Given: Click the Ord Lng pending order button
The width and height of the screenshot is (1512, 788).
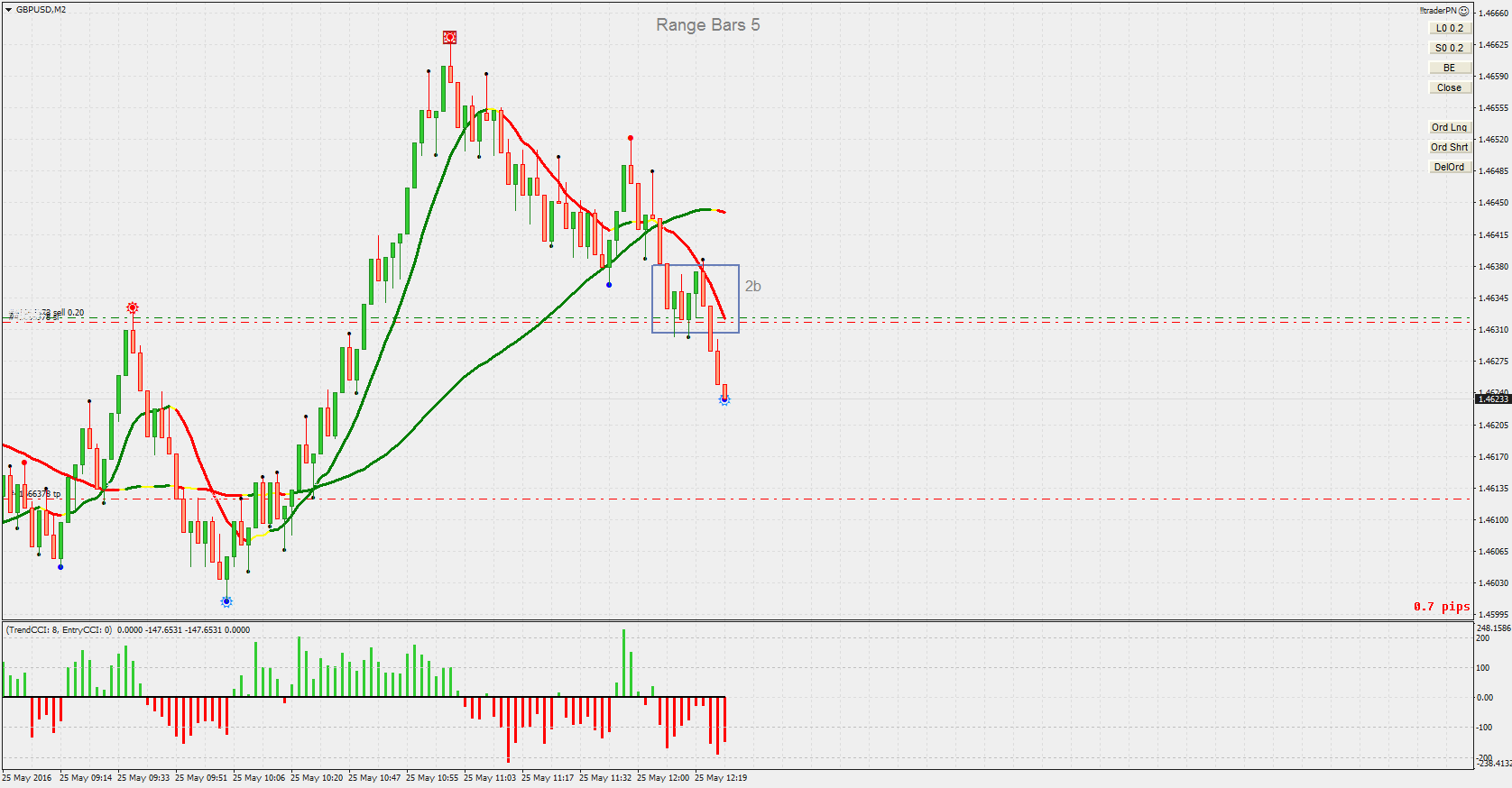Looking at the screenshot, I should 1450,127.
